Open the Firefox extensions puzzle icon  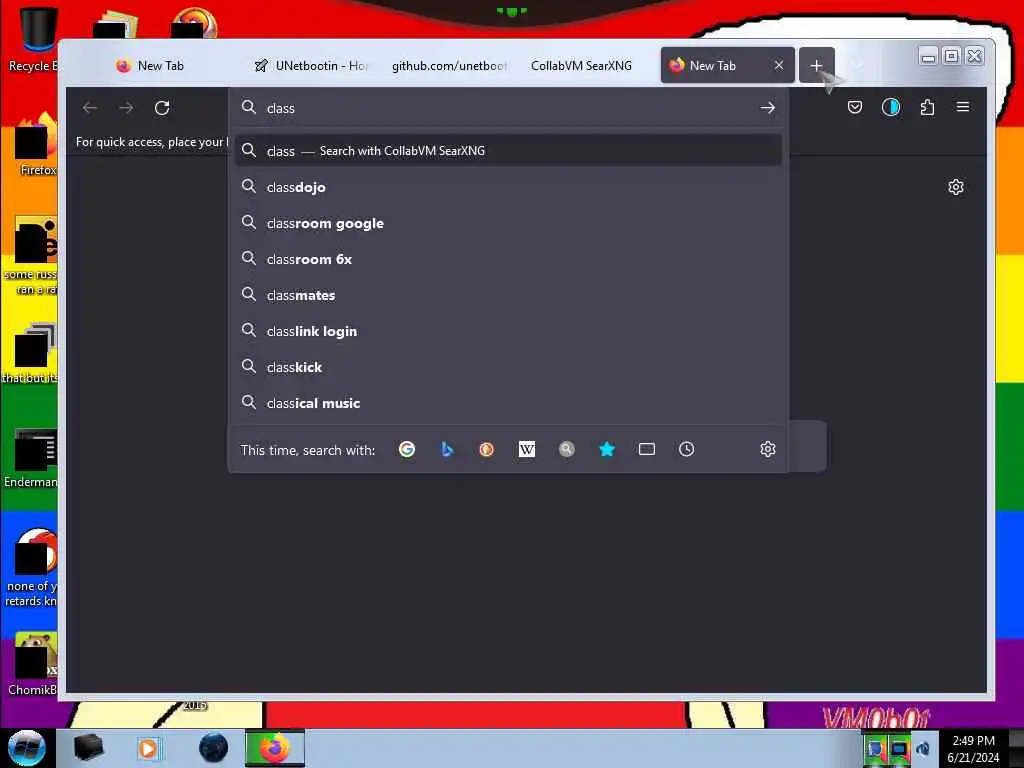click(927, 107)
